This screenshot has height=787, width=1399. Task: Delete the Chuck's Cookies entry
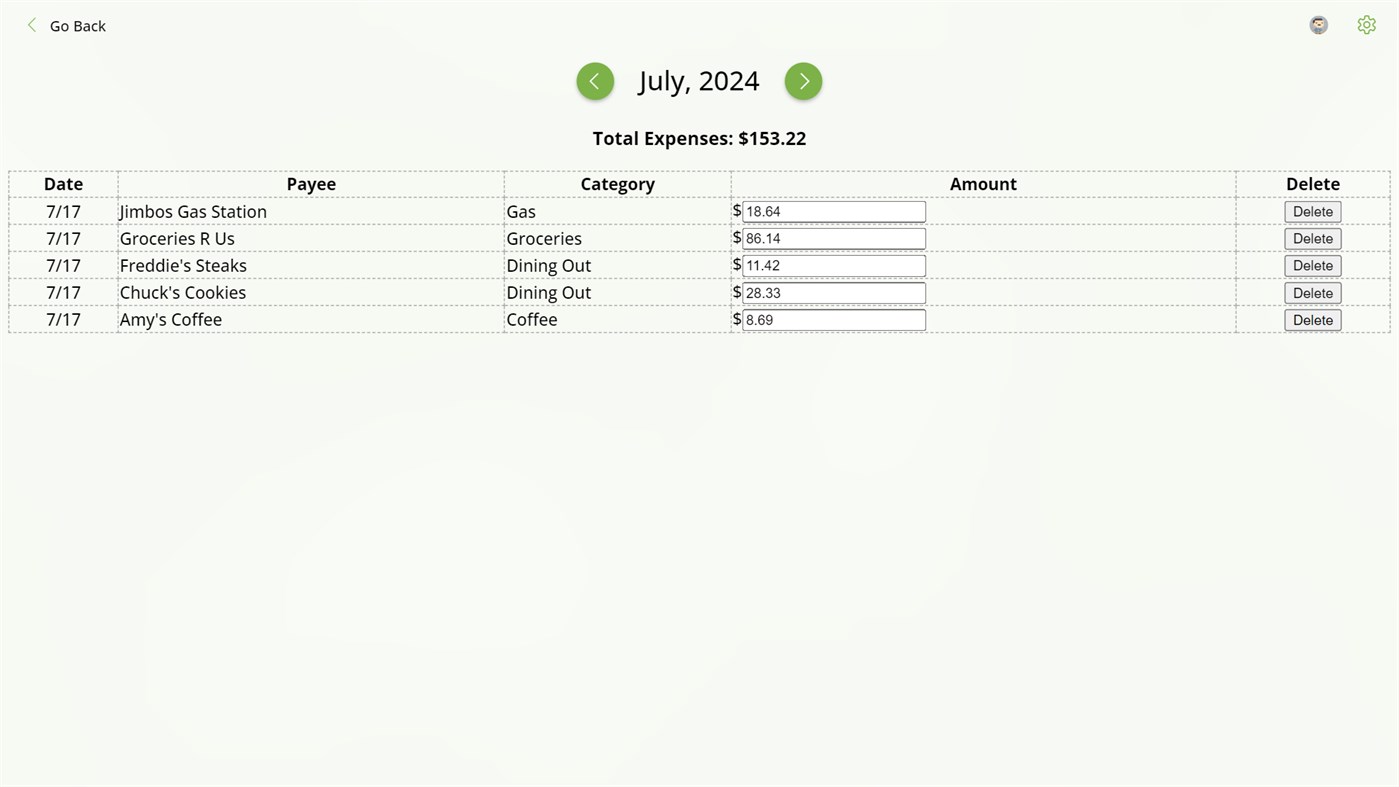(x=1312, y=292)
